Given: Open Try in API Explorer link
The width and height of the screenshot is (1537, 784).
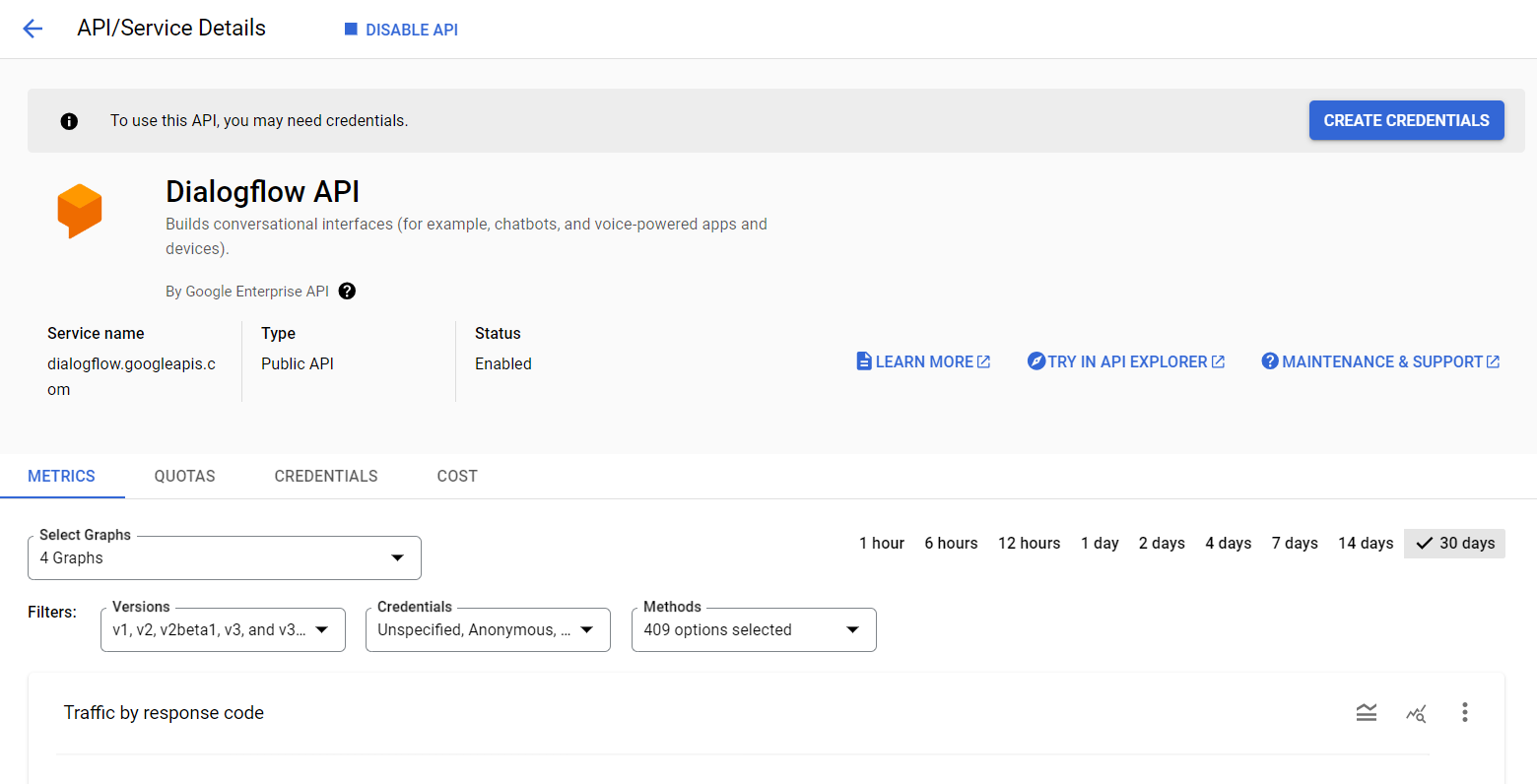Looking at the screenshot, I should (x=1126, y=361).
